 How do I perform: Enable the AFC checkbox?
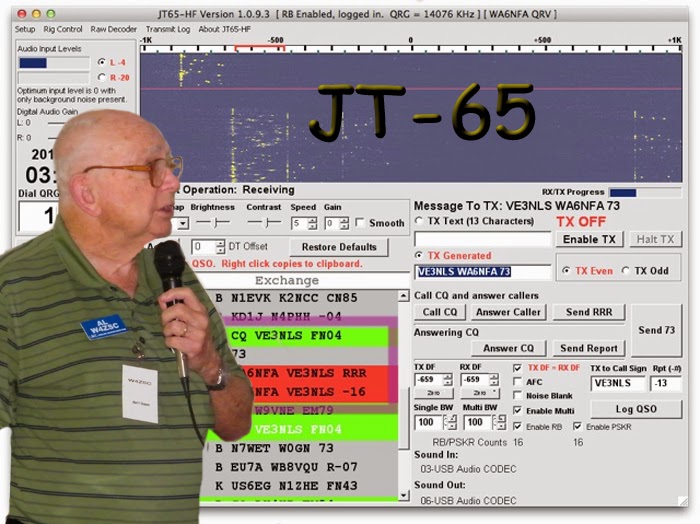(517, 382)
